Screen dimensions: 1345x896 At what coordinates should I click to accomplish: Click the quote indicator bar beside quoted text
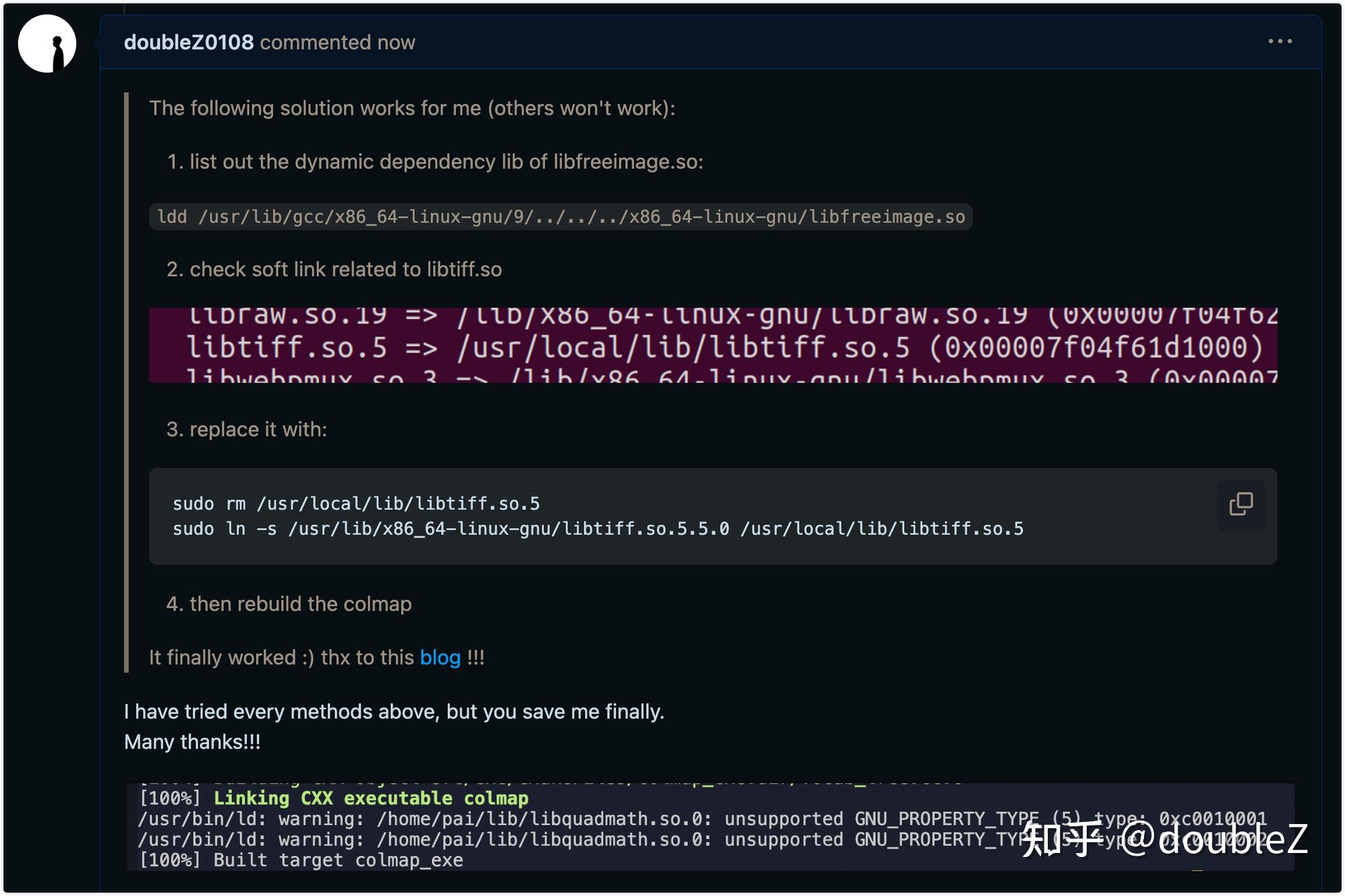(x=126, y=376)
